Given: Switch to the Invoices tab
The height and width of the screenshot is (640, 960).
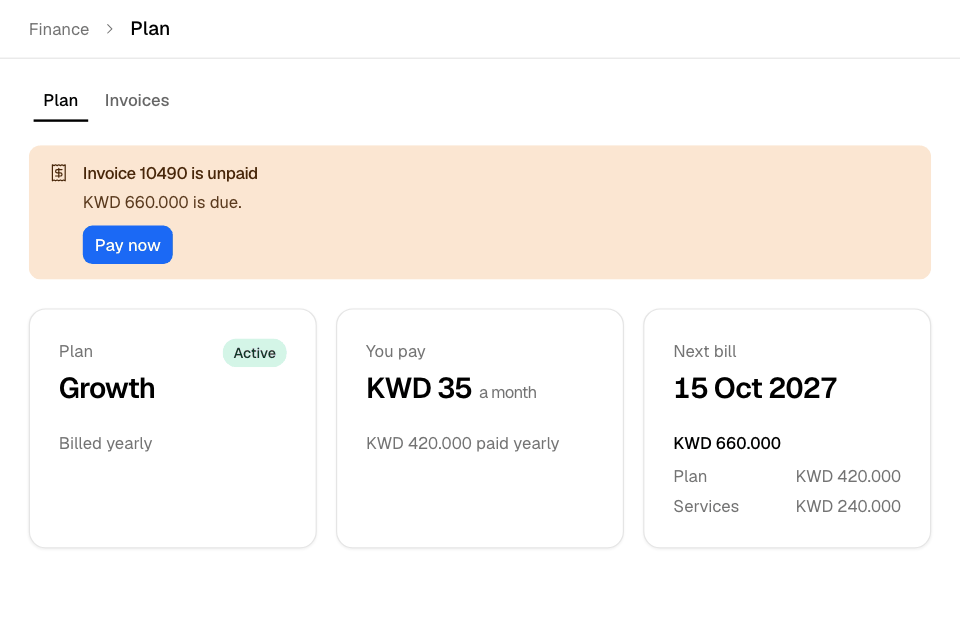Looking at the screenshot, I should click(x=137, y=100).
